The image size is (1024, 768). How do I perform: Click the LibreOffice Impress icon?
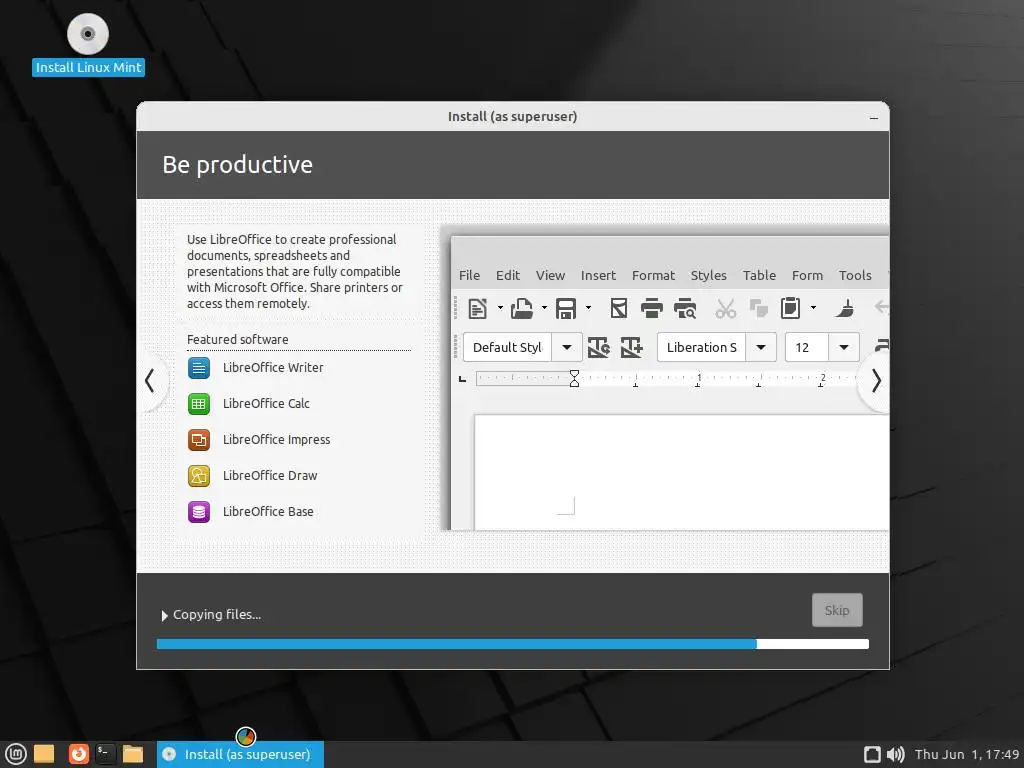click(199, 440)
